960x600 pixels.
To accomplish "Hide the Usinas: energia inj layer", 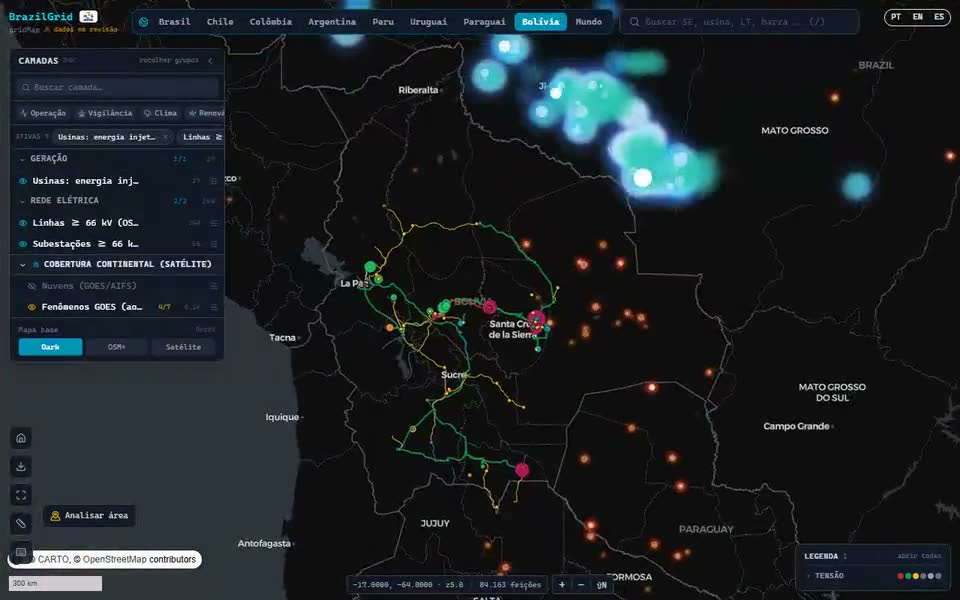I will (x=23, y=181).
